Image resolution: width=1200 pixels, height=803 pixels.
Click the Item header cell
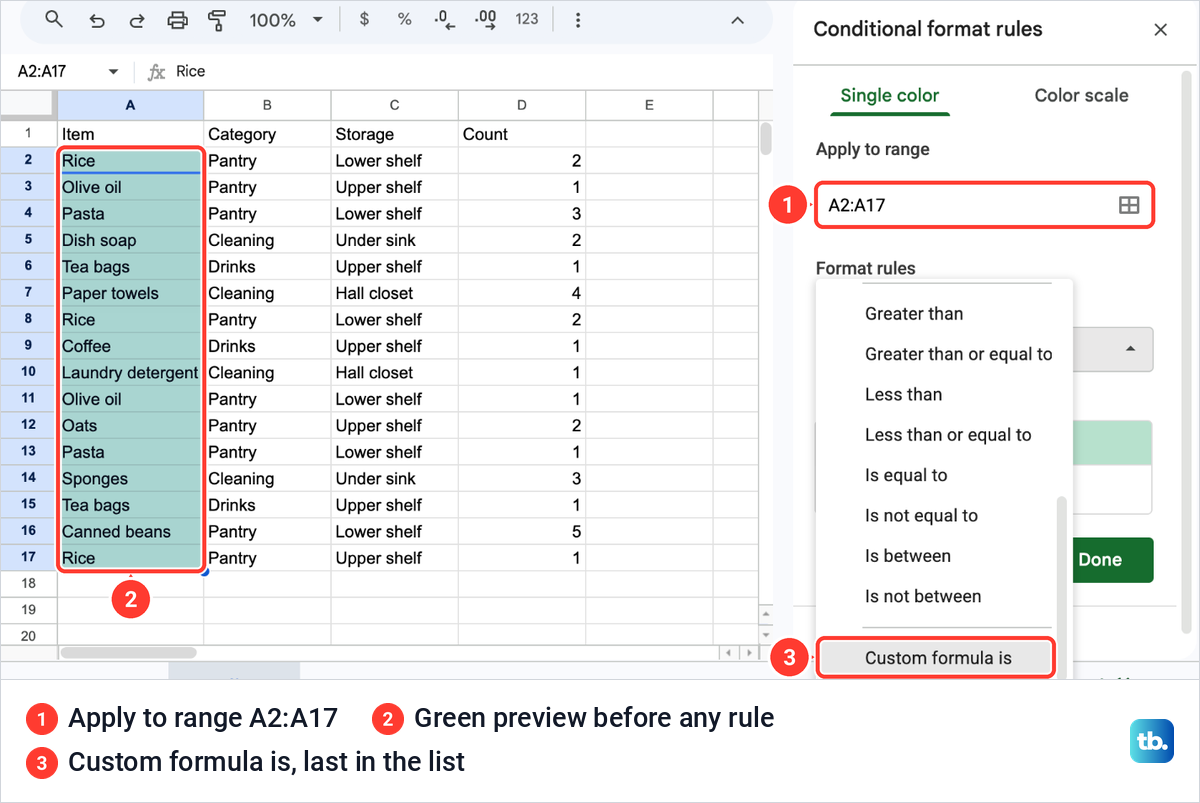(130, 134)
